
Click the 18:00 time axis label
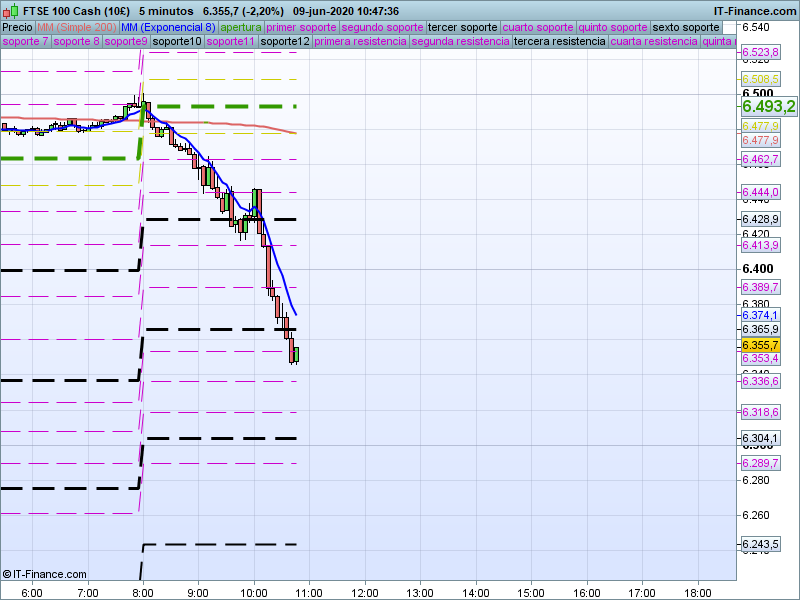point(697,593)
